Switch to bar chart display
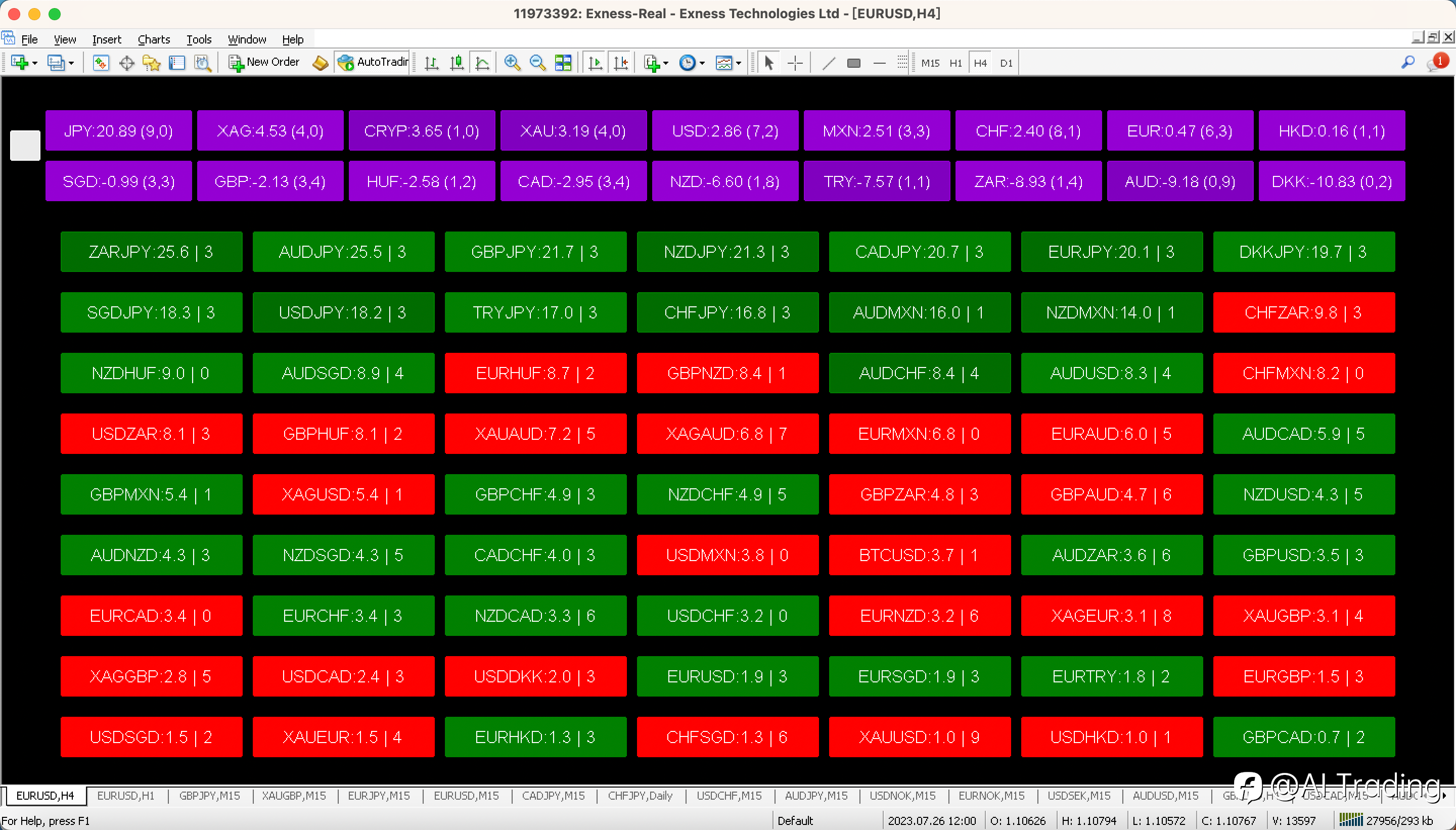The width and height of the screenshot is (1456, 830). tap(432, 63)
